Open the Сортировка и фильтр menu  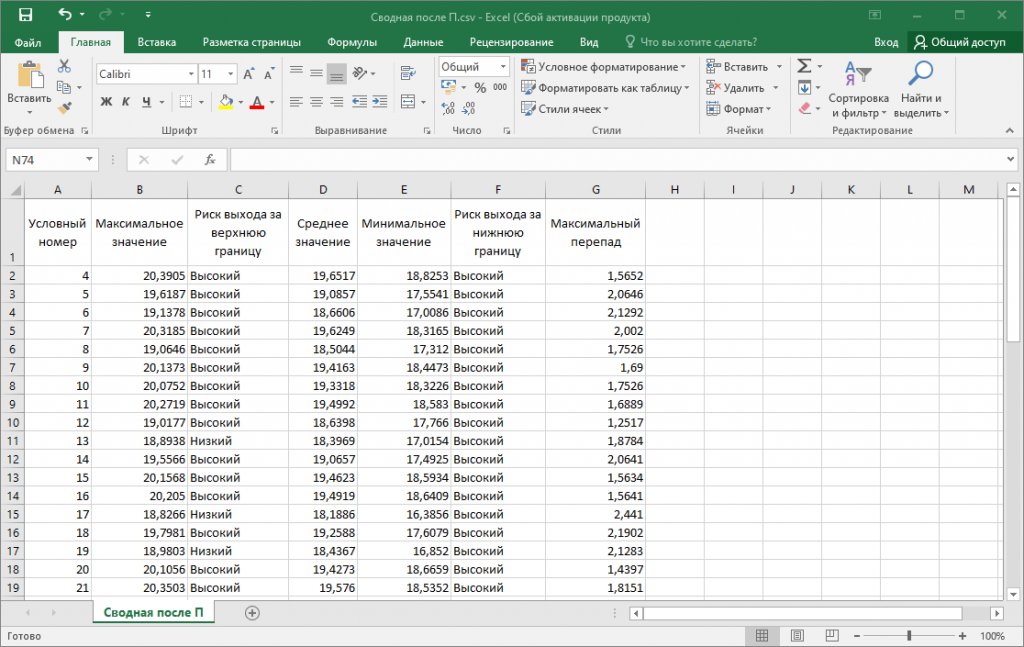pyautogui.click(x=858, y=89)
